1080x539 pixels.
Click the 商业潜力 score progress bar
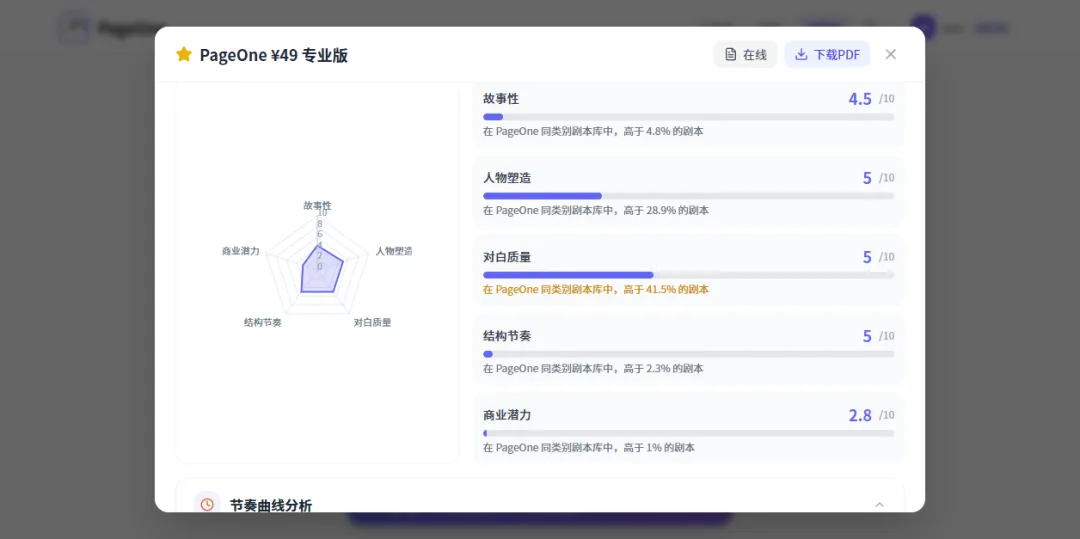[689, 433]
